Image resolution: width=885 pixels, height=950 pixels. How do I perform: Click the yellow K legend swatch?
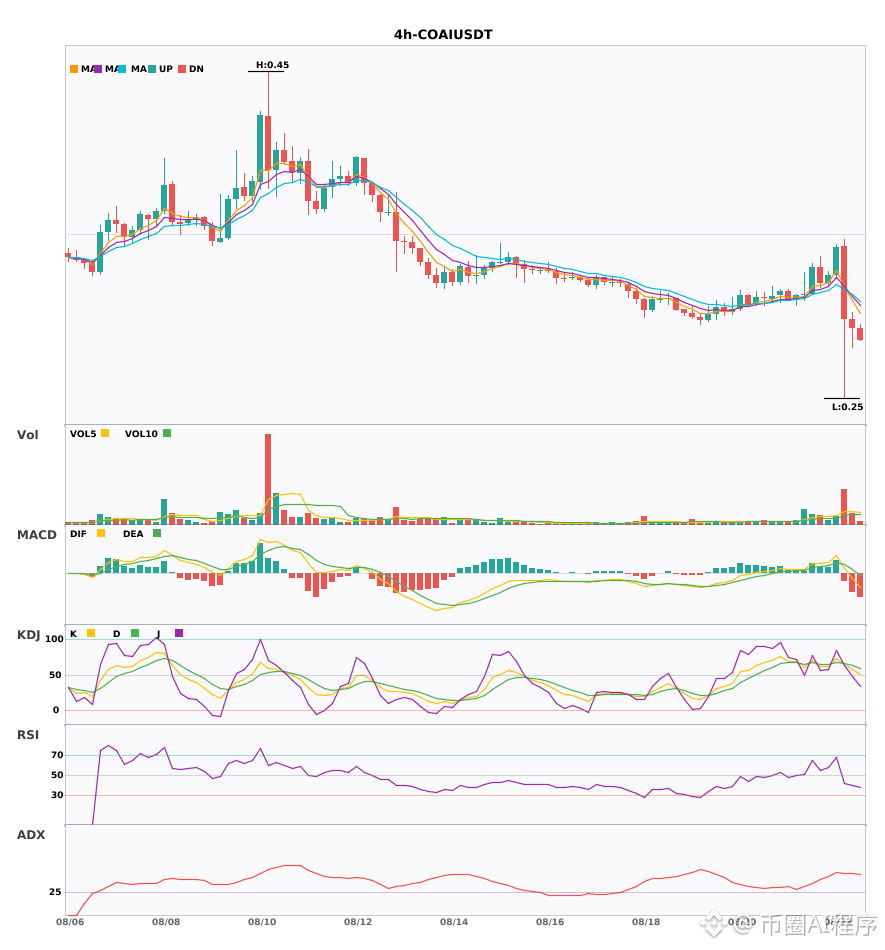(x=91, y=633)
